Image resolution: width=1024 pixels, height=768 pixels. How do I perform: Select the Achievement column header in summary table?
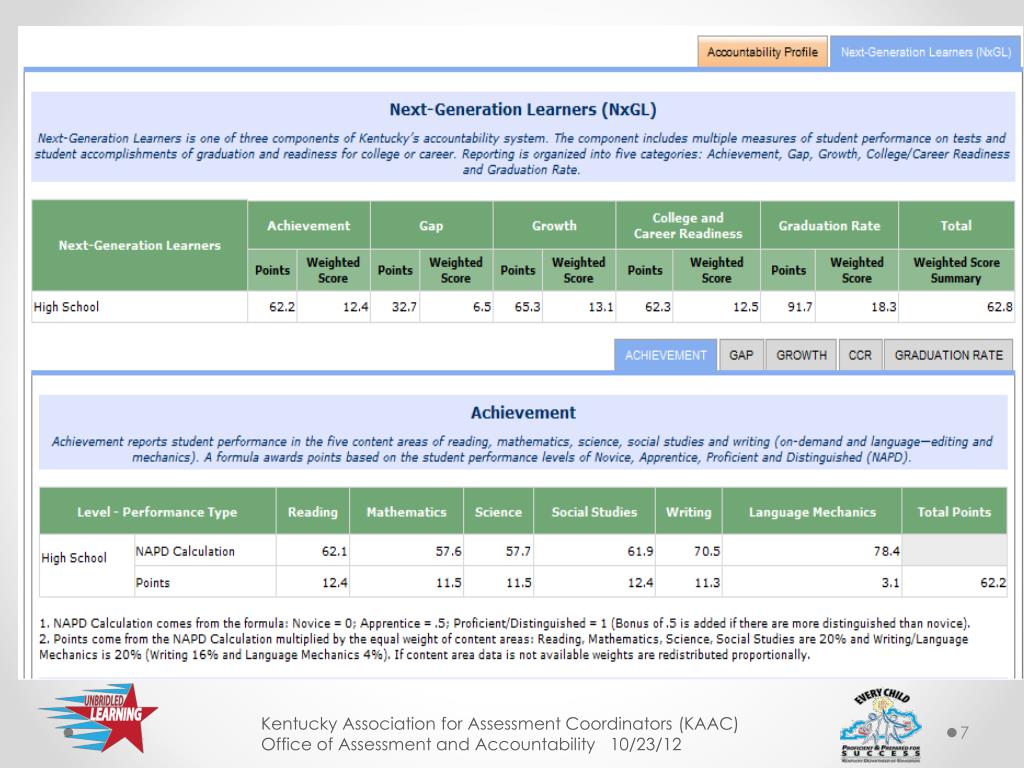tap(308, 225)
